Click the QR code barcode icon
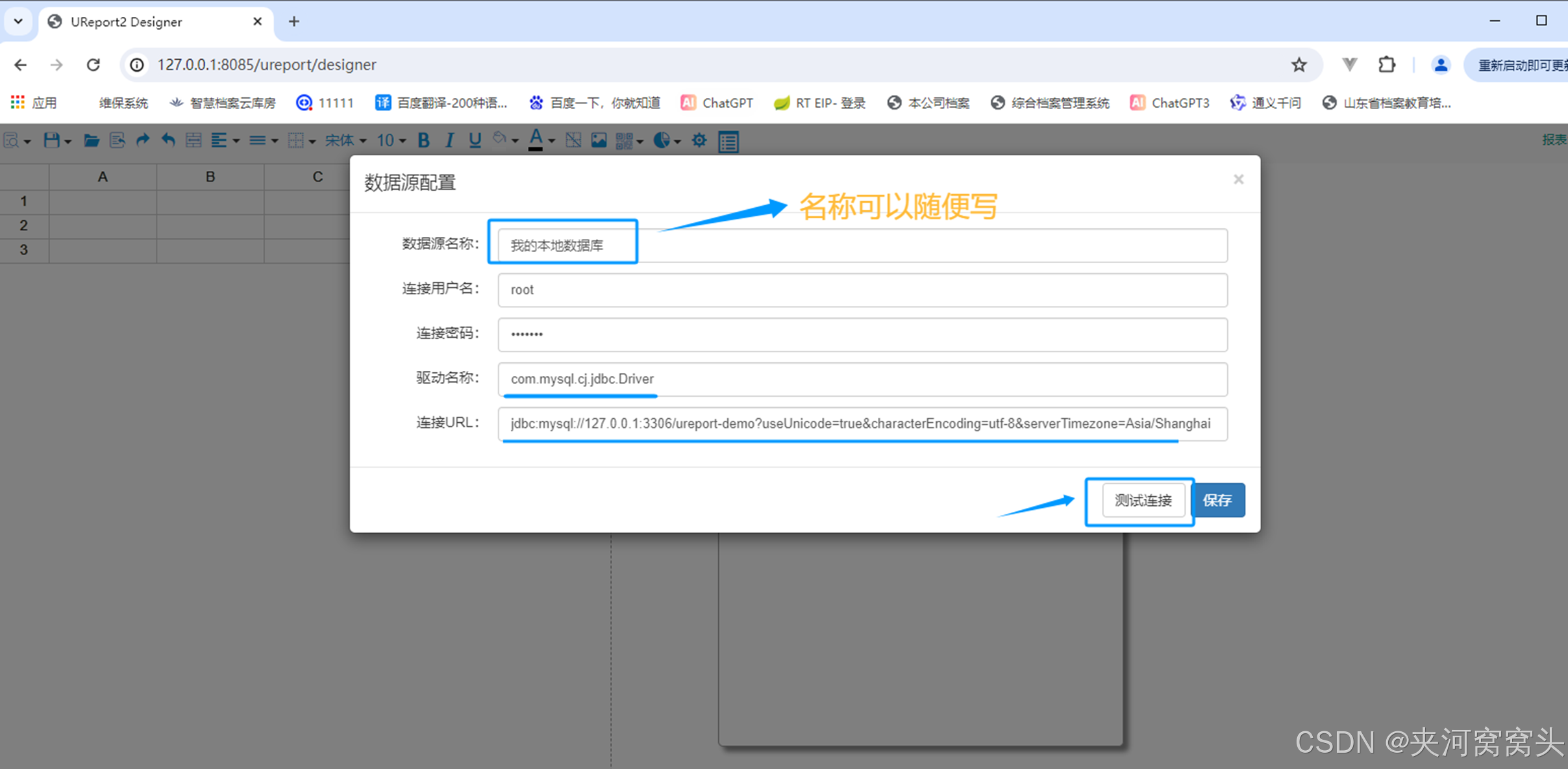This screenshot has height=769, width=1568. pos(624,140)
